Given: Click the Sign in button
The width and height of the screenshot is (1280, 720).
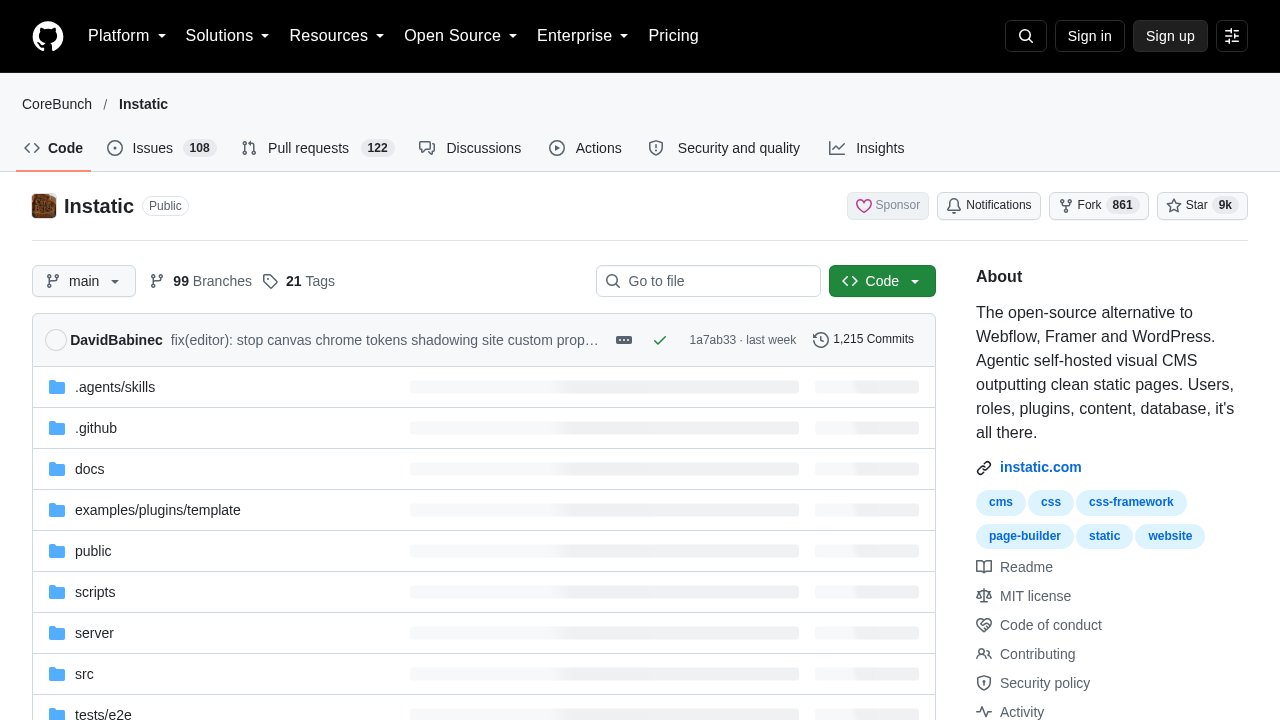Looking at the screenshot, I should pyautogui.click(x=1090, y=36).
